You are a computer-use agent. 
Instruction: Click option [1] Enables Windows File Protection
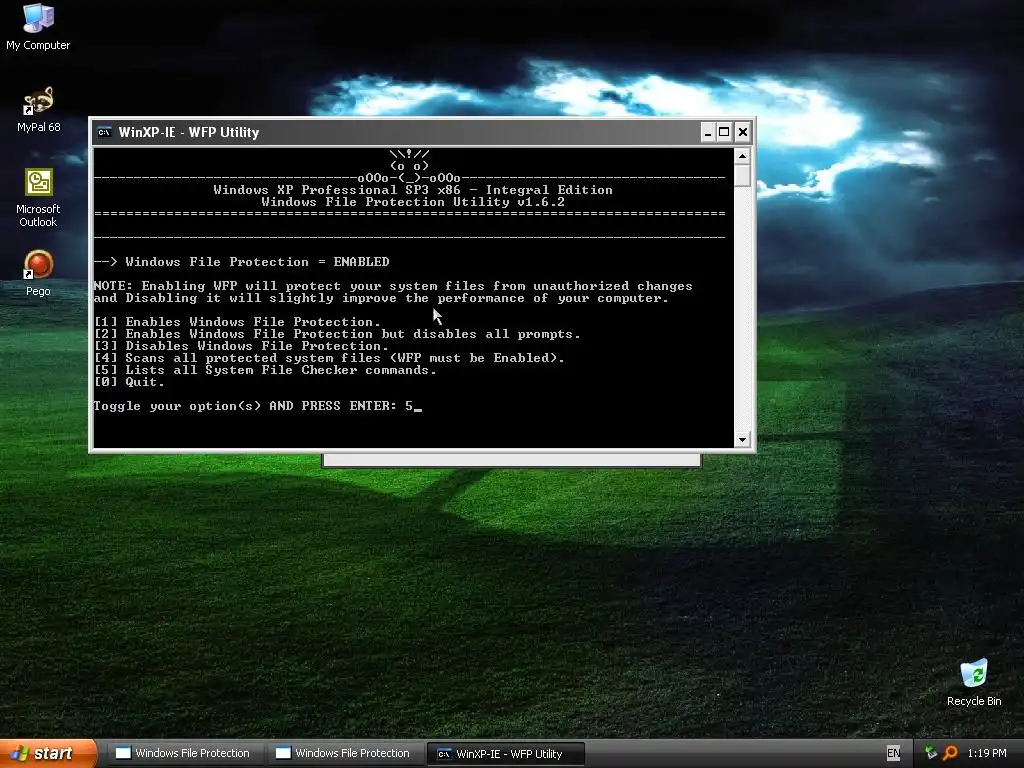tap(237, 322)
